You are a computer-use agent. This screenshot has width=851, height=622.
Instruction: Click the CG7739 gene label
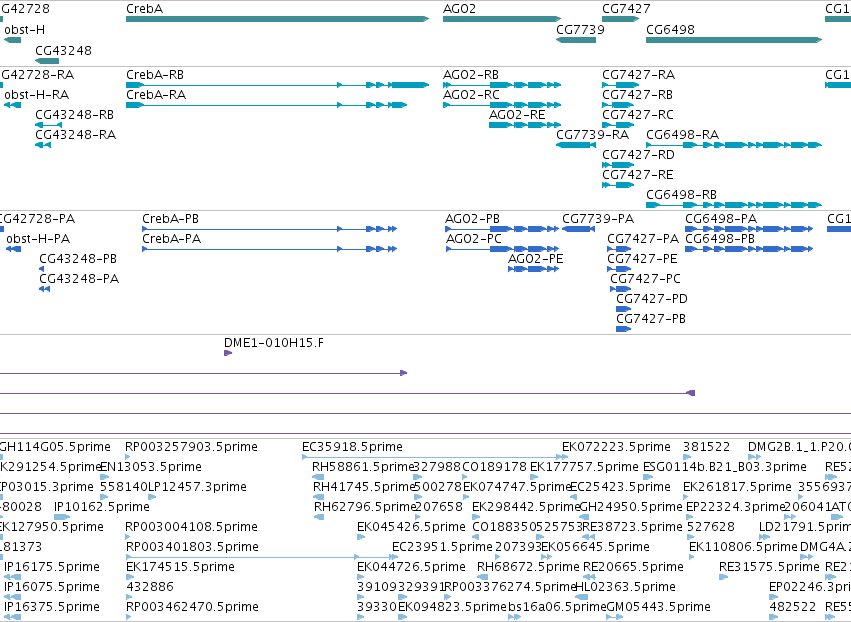[x=580, y=29]
